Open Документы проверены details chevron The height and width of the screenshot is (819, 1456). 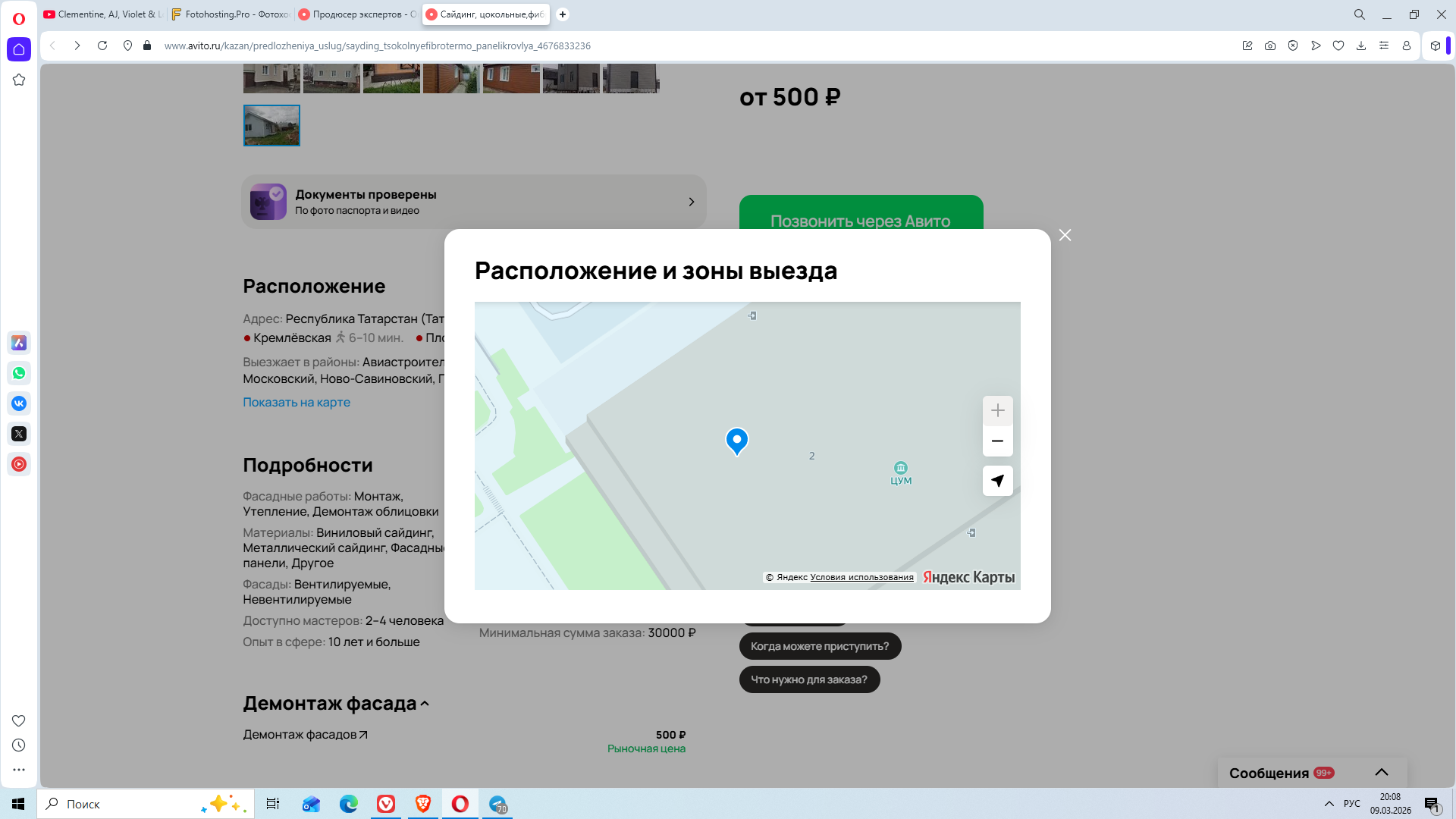click(x=691, y=202)
